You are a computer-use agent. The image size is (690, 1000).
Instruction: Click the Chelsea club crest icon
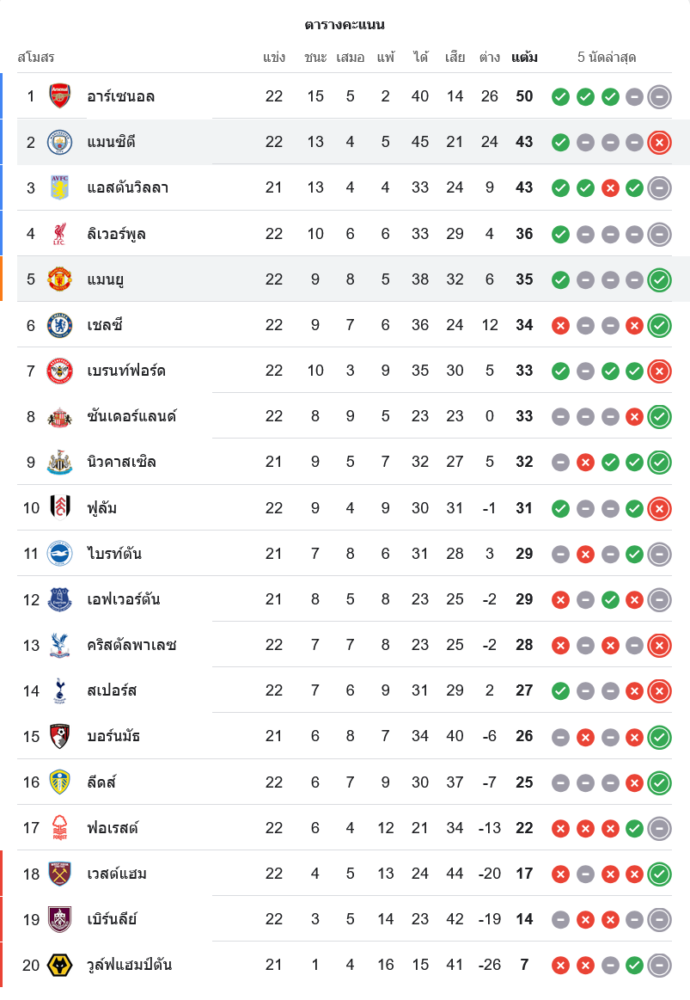(x=60, y=325)
